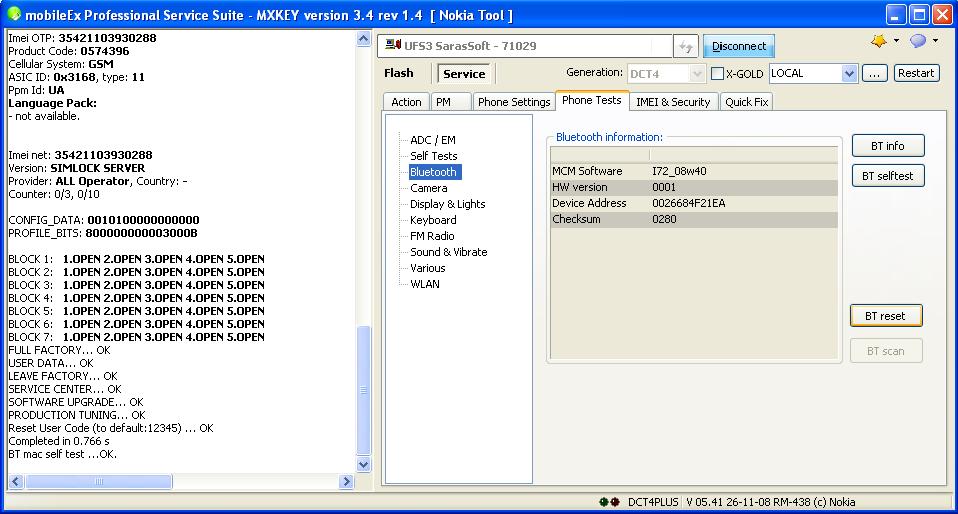Click the Device Address value 0026684F21EA
The width and height of the screenshot is (958, 514).
coord(689,203)
